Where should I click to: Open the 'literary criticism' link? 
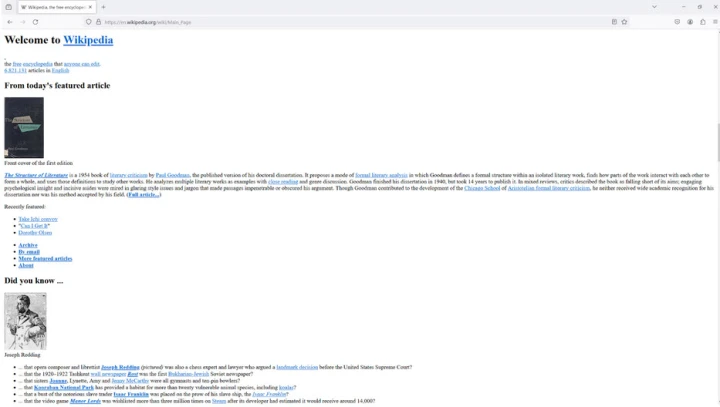129,175
